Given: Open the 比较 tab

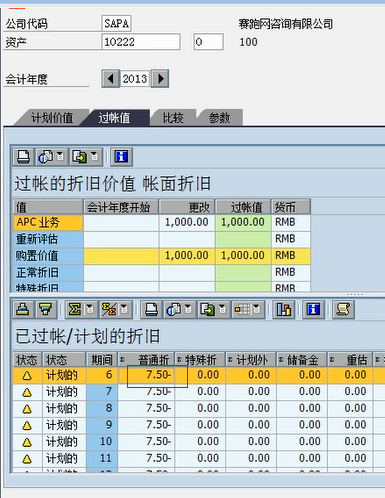Looking at the screenshot, I should [x=173, y=118].
